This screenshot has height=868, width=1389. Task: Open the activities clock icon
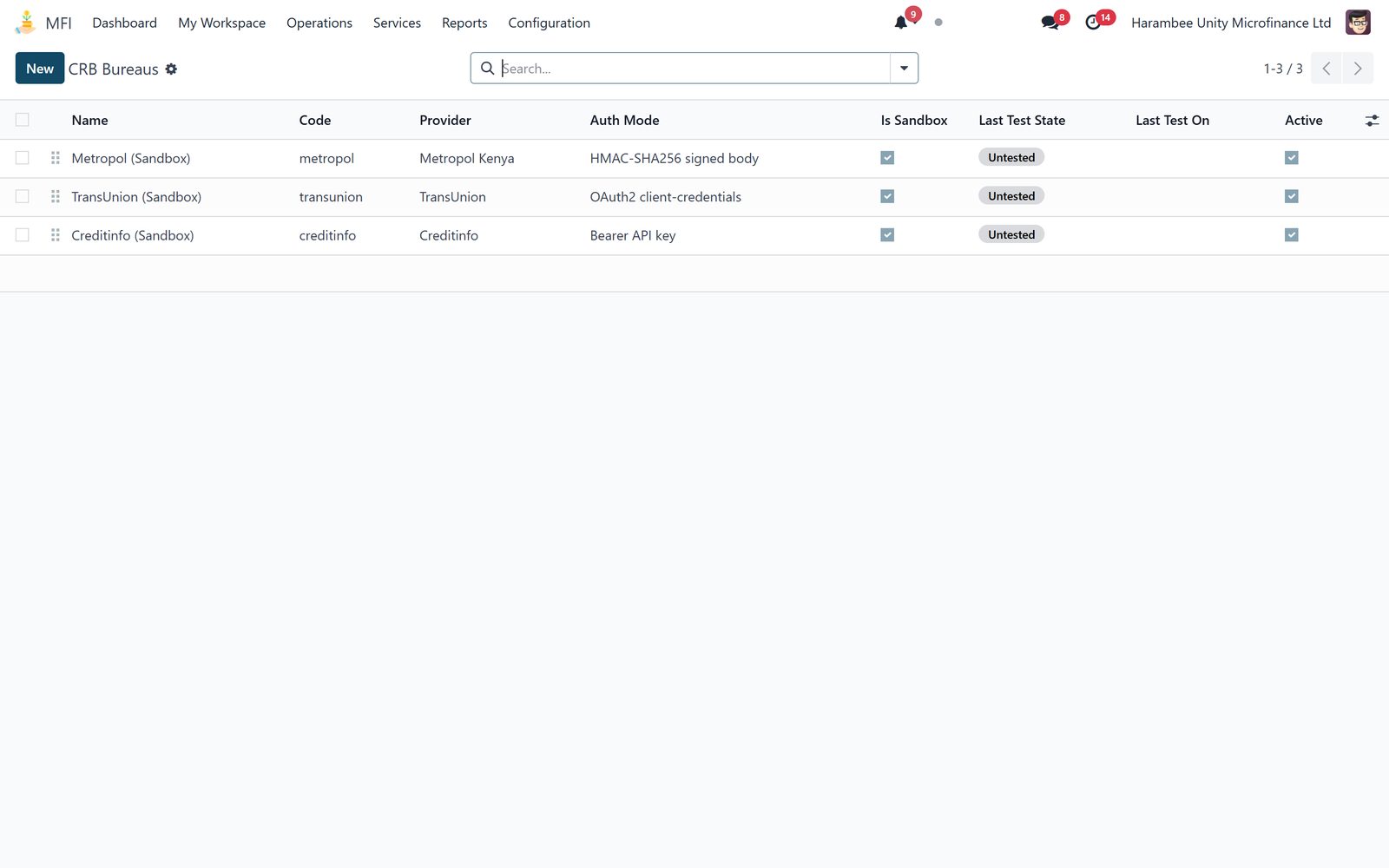1093,23
